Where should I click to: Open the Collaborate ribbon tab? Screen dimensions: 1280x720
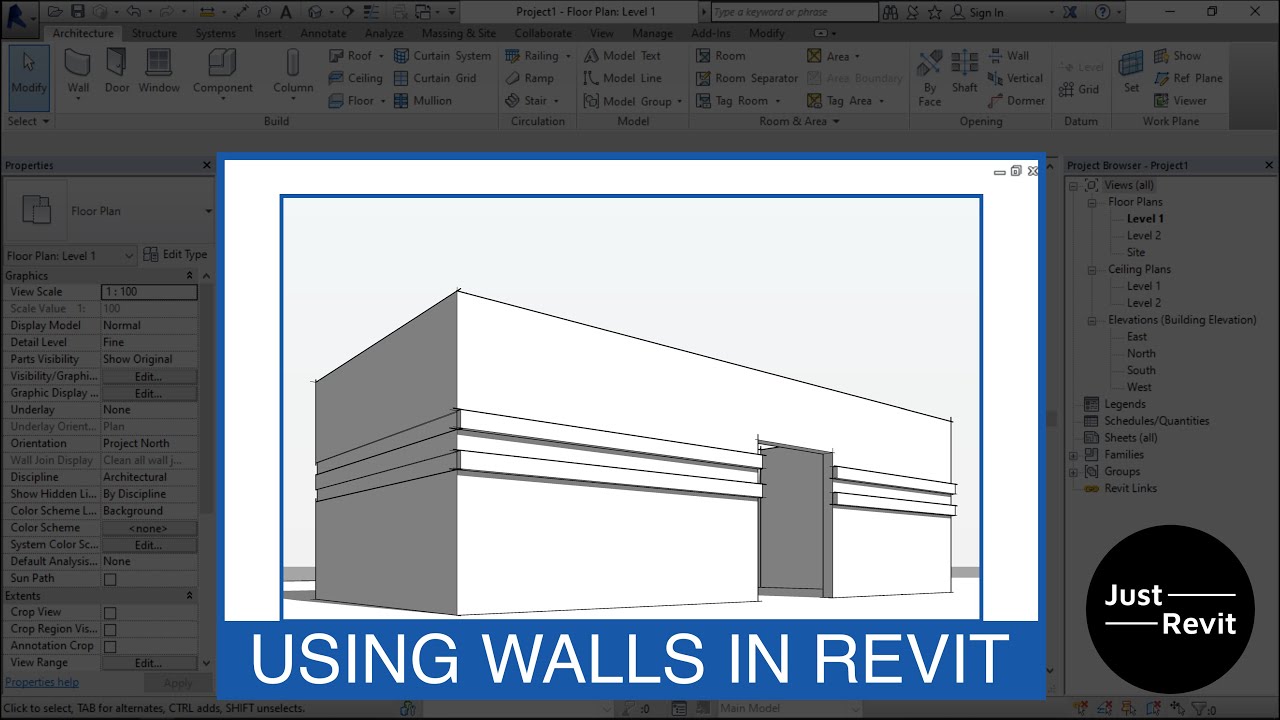point(543,33)
